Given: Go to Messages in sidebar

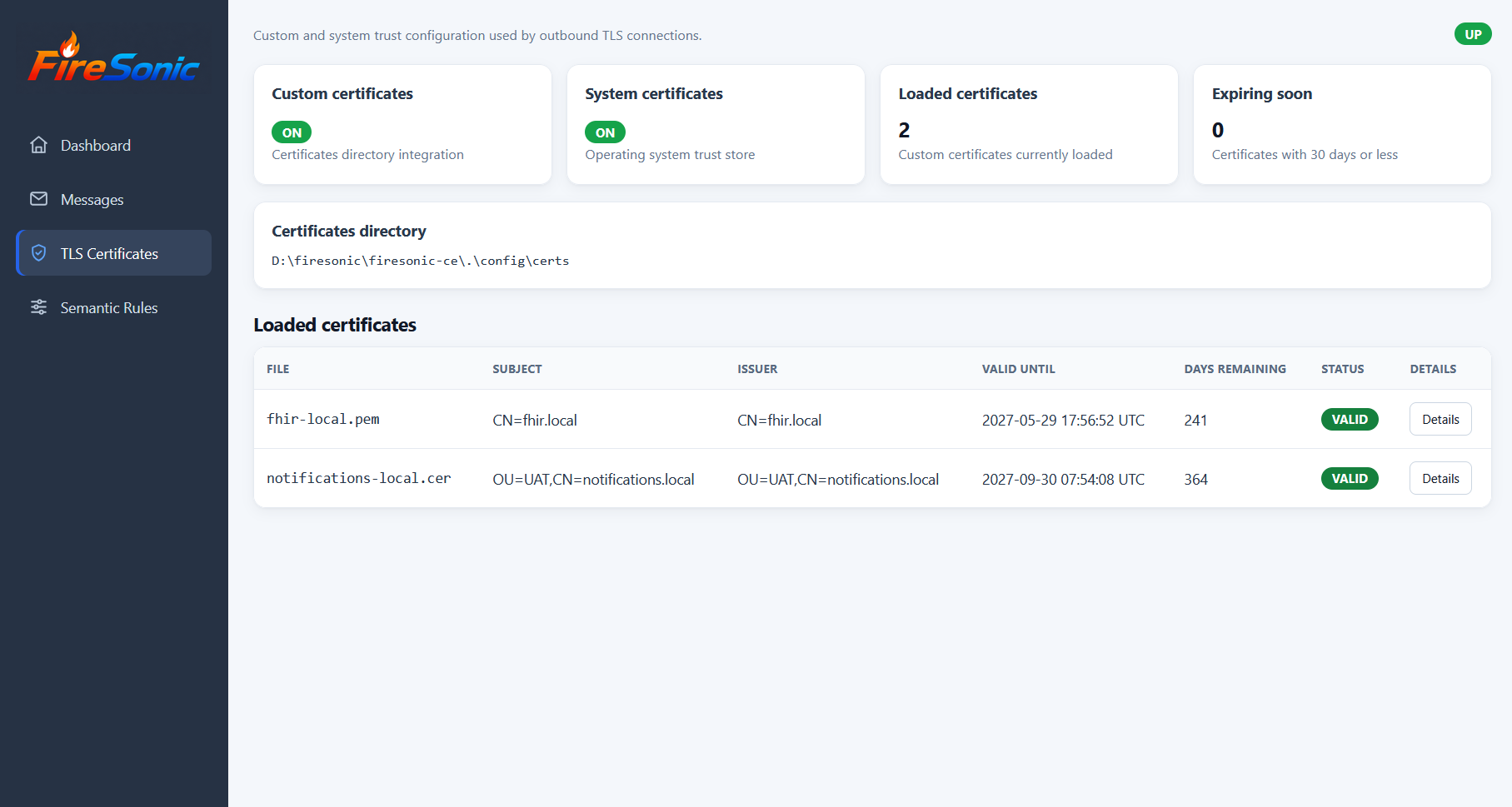Looking at the screenshot, I should (x=113, y=199).
